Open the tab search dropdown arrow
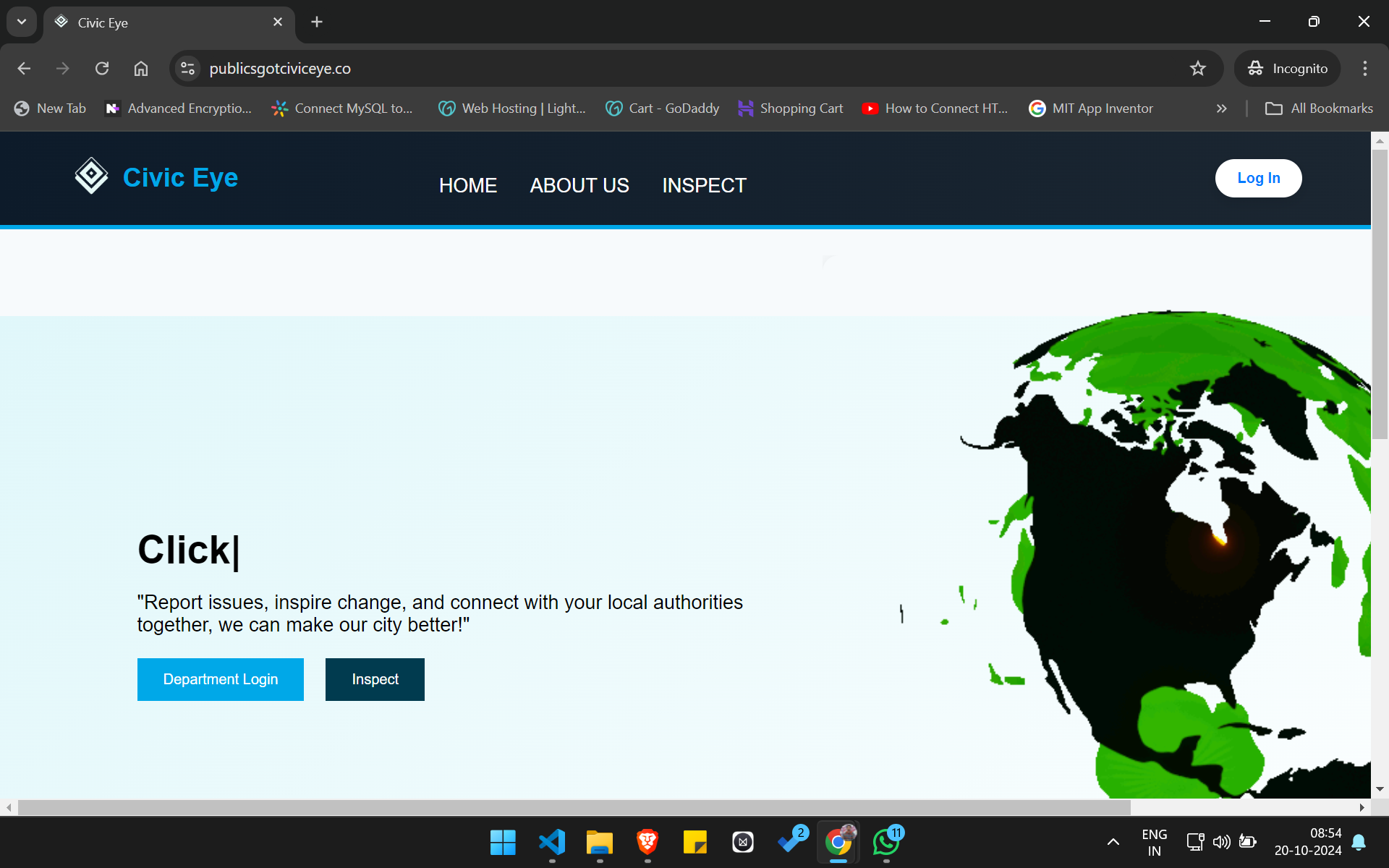The width and height of the screenshot is (1389, 868). click(22, 22)
